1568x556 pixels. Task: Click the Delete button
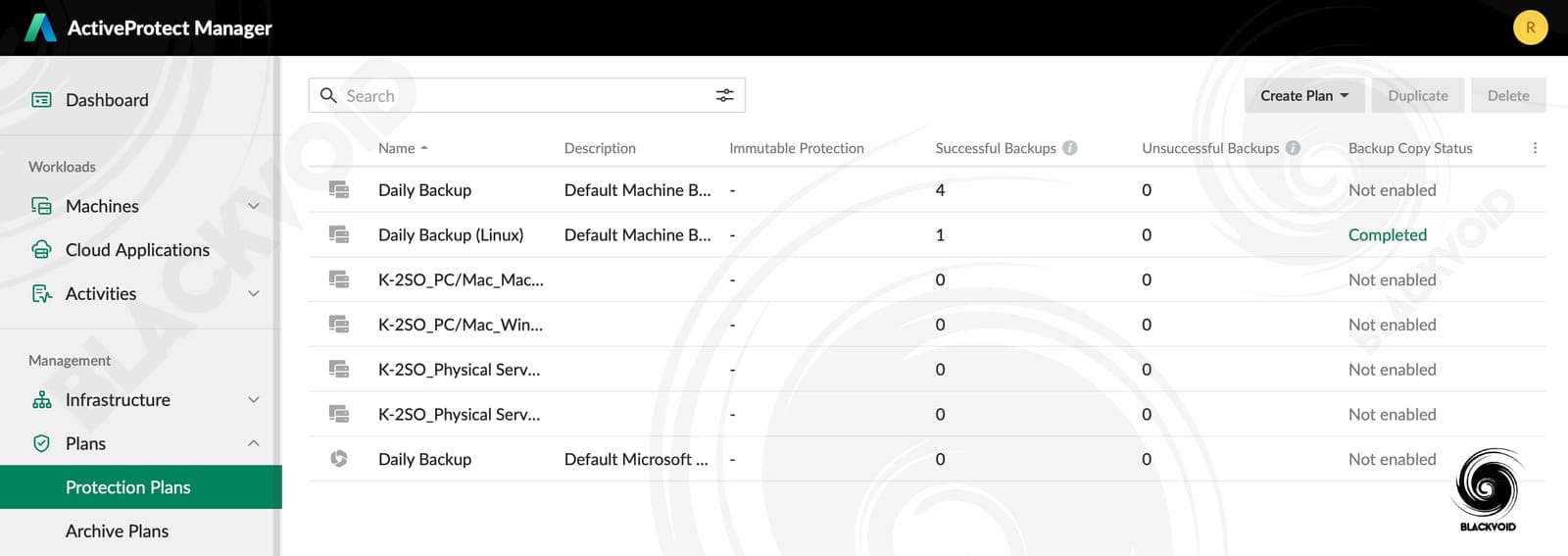[1508, 95]
